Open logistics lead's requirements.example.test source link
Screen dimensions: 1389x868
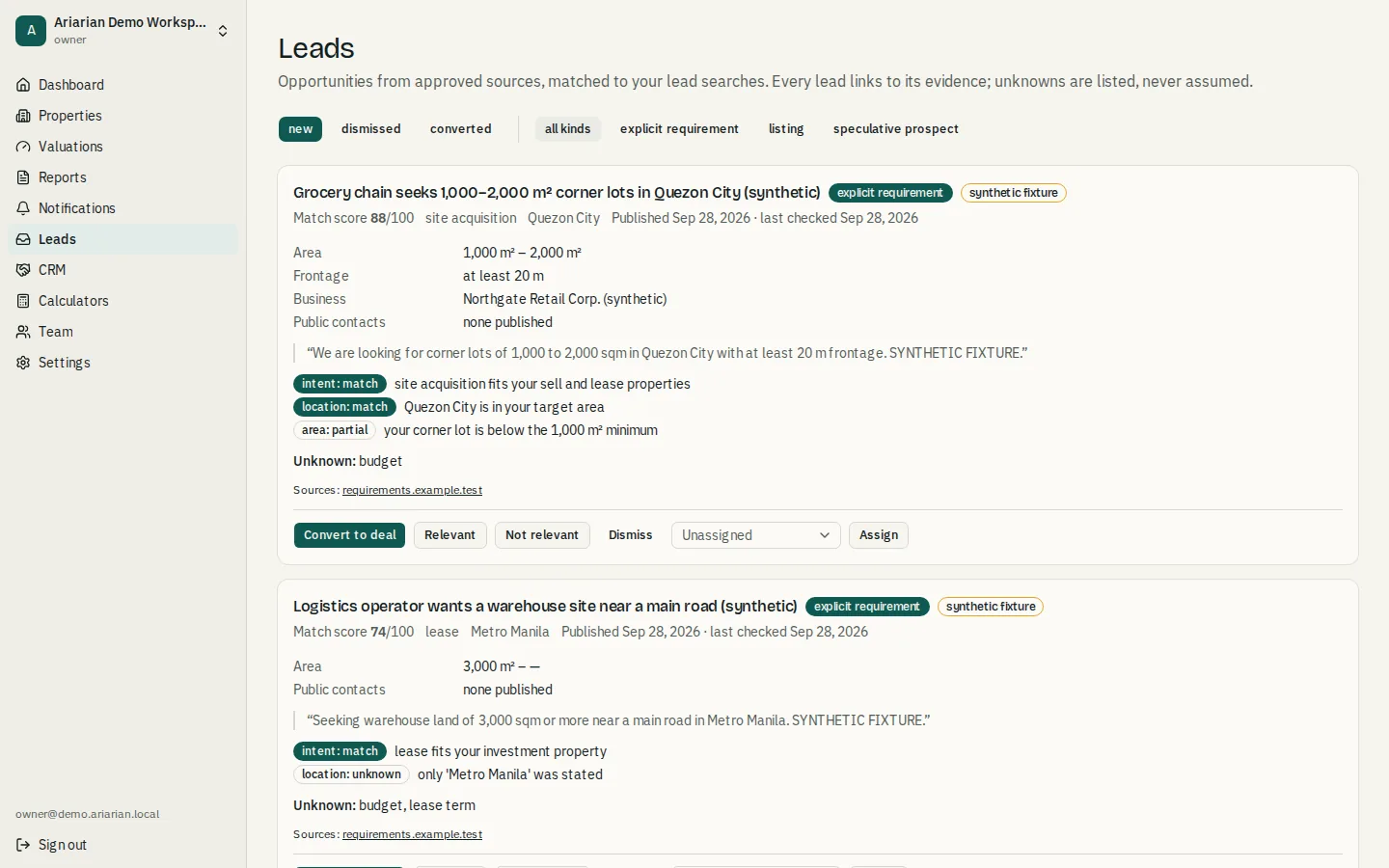click(412, 834)
